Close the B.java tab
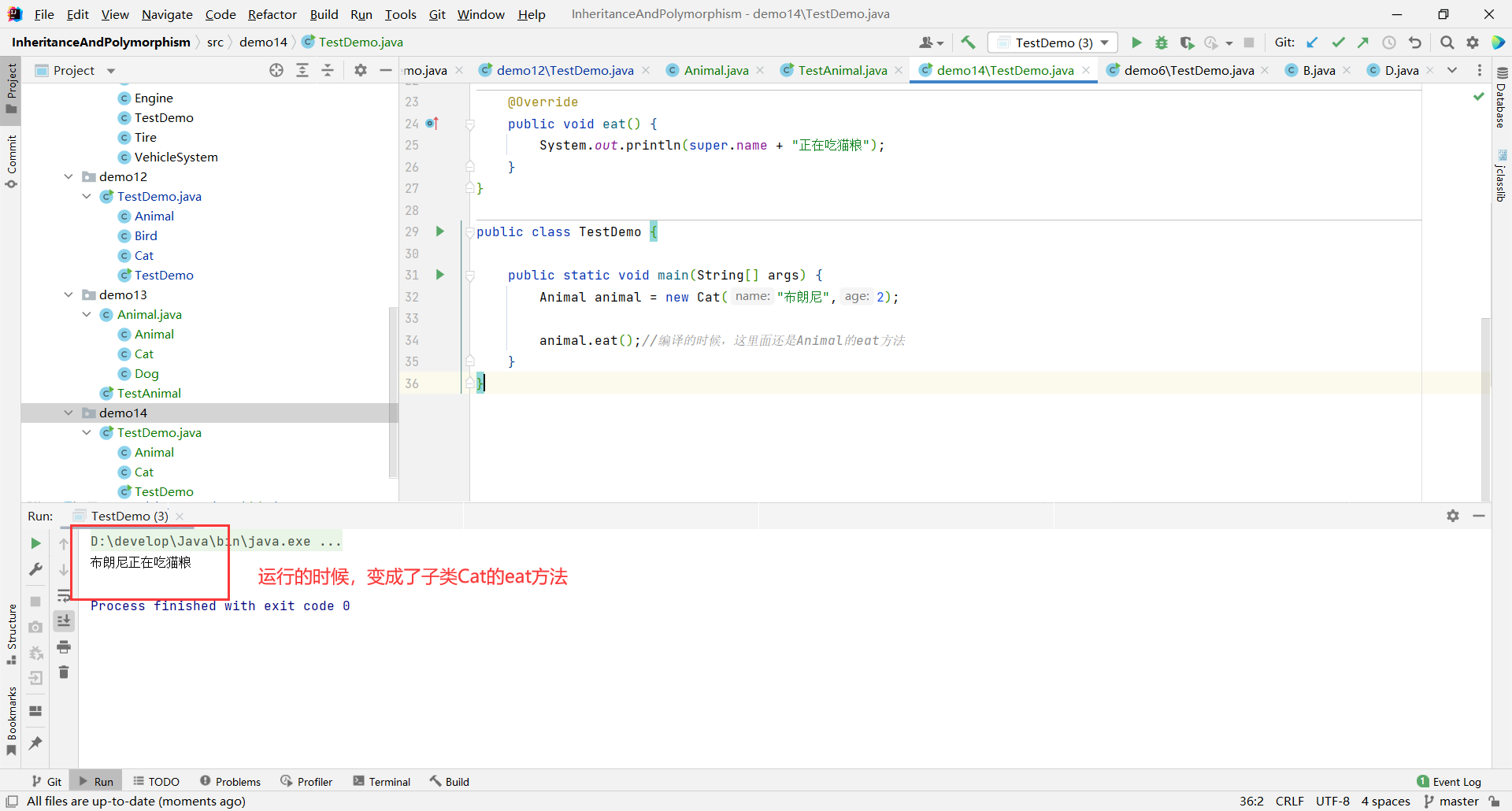Image resolution: width=1512 pixels, height=811 pixels. pos(1347,70)
